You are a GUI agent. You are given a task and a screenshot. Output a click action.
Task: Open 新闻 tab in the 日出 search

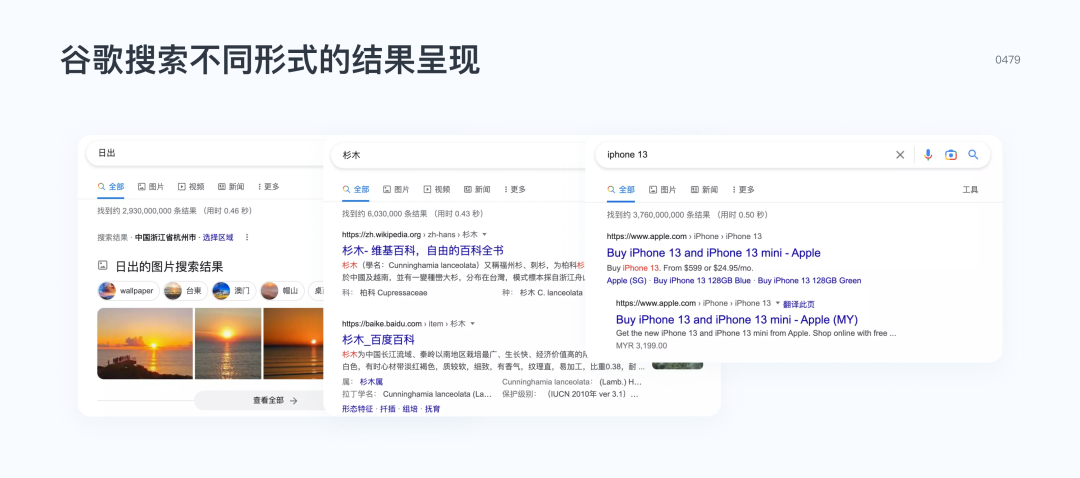pyautogui.click(x=231, y=187)
